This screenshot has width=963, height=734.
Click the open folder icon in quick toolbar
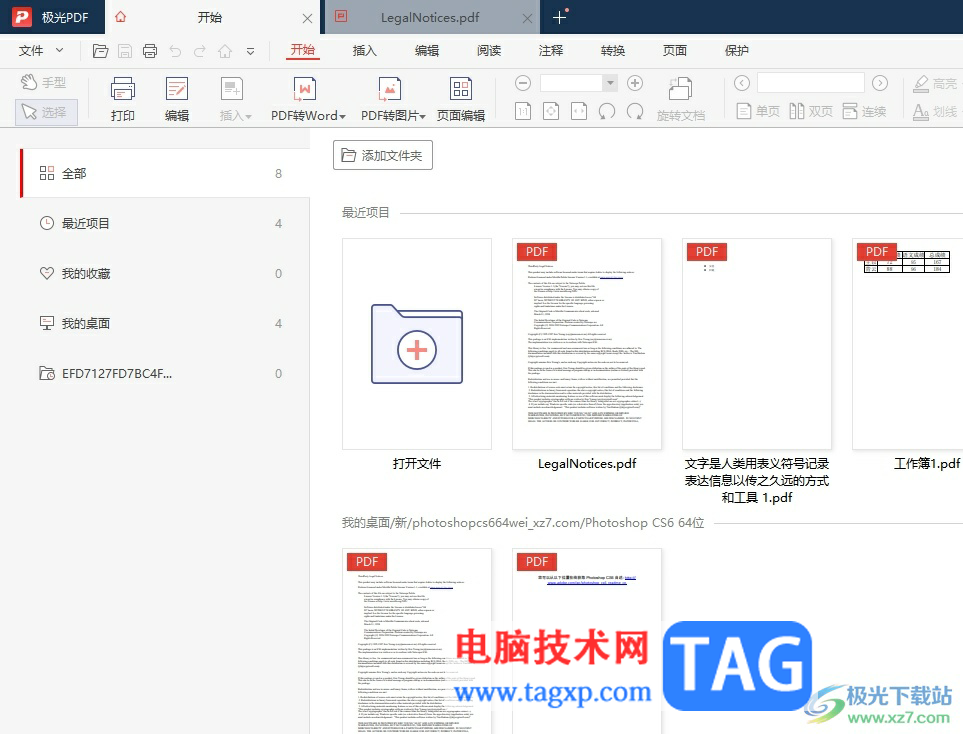(x=100, y=51)
